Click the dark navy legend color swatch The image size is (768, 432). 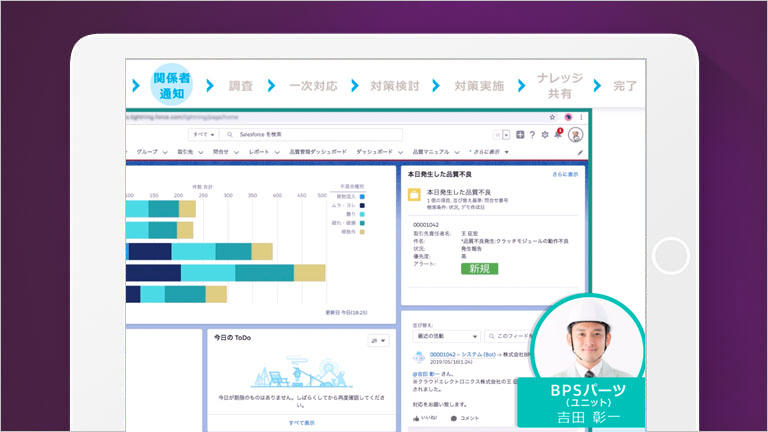click(x=362, y=206)
